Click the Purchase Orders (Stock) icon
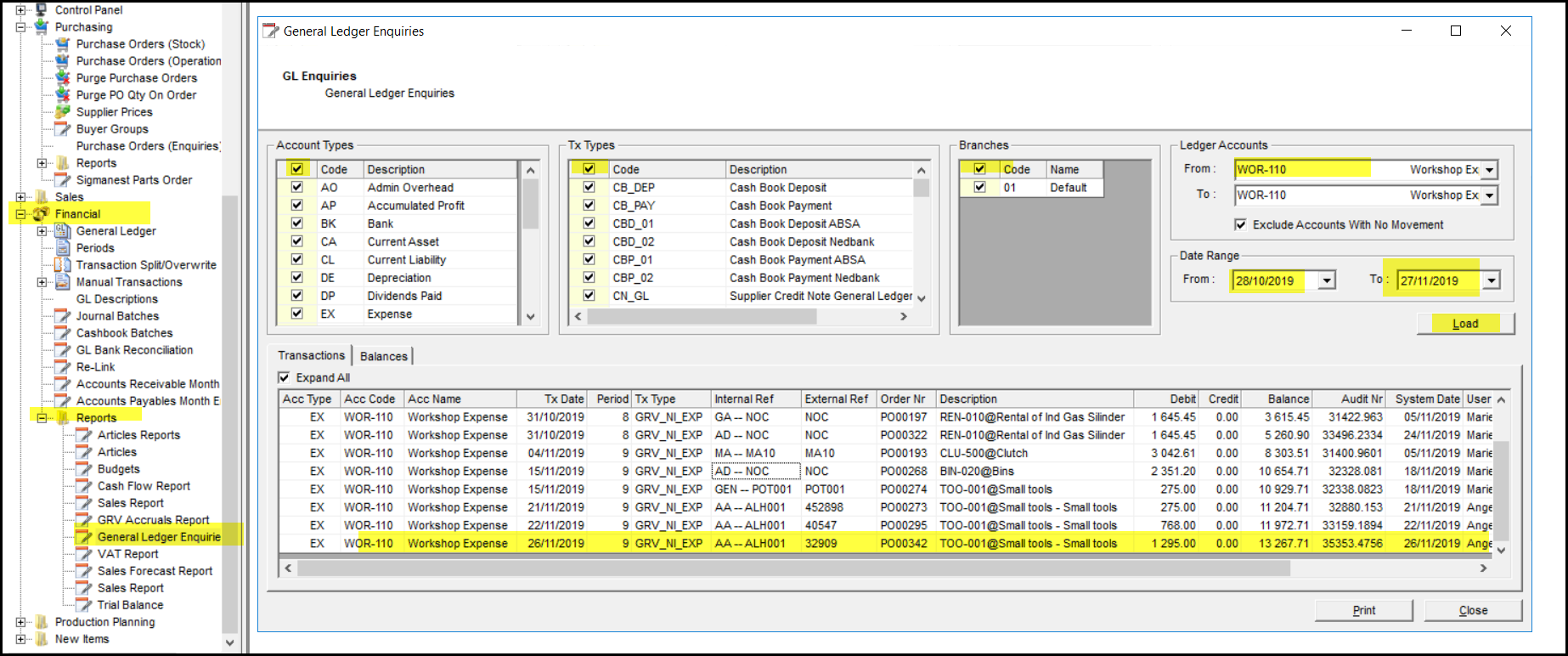The width and height of the screenshot is (1568, 656). pyautogui.click(x=62, y=44)
